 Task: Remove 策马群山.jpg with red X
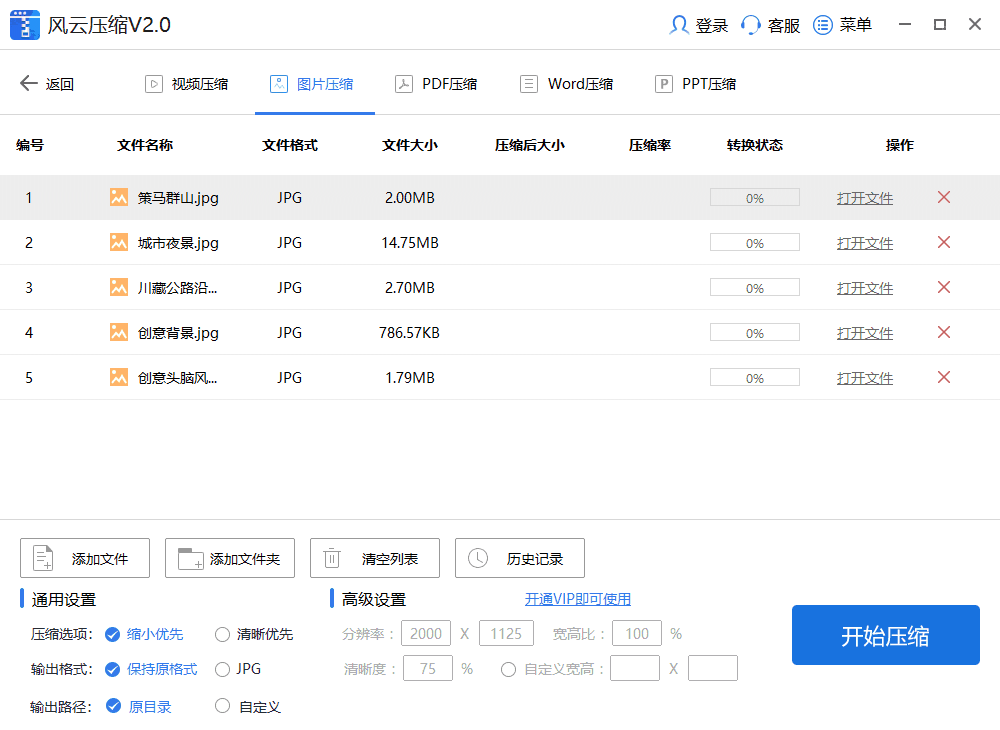943,198
